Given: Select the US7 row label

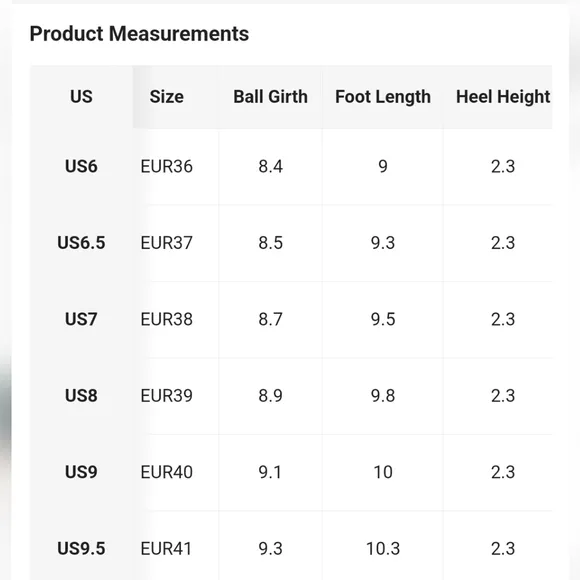Looking at the screenshot, I should (81, 319).
